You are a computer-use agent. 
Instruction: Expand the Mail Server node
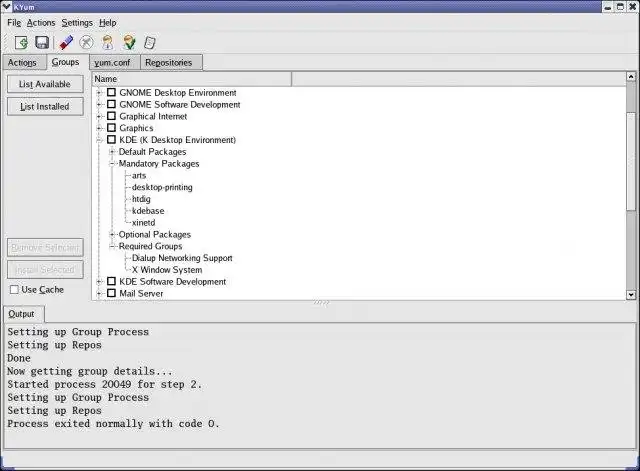point(99,293)
